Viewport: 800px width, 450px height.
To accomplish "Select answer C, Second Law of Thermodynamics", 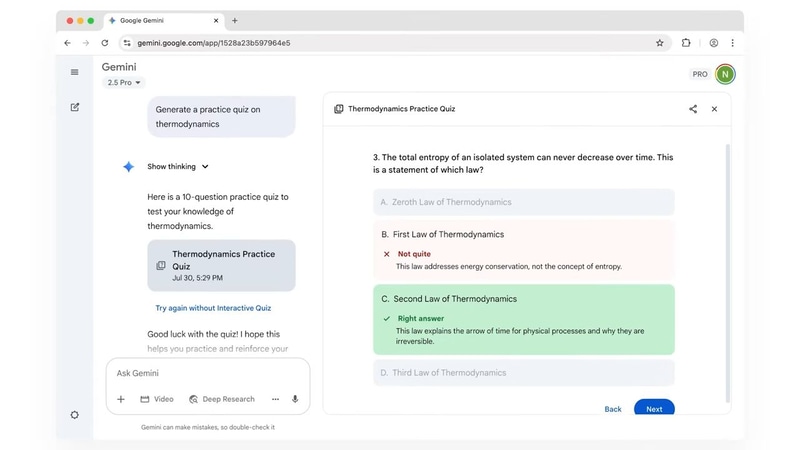I will coord(523,299).
